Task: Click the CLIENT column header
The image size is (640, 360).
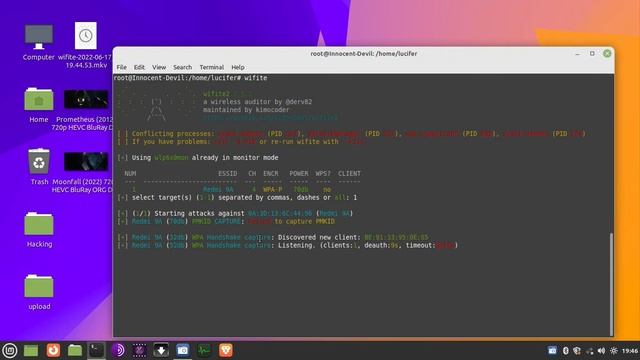Action: point(349,173)
